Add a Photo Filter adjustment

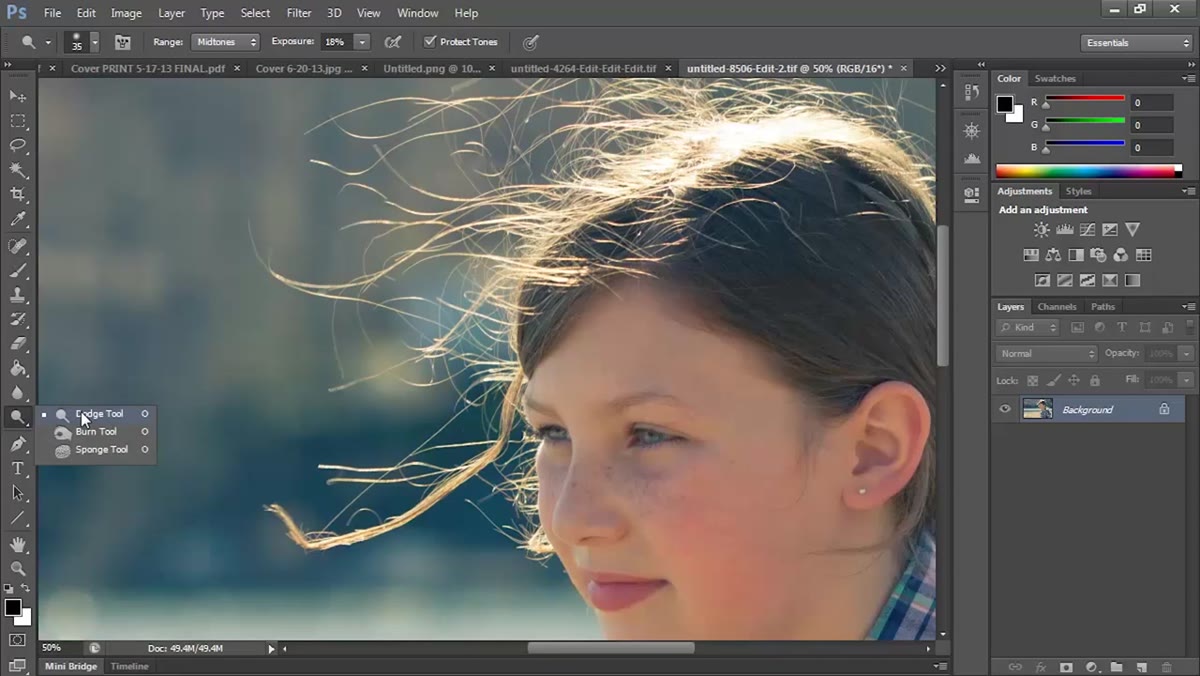pyautogui.click(x=1098, y=255)
